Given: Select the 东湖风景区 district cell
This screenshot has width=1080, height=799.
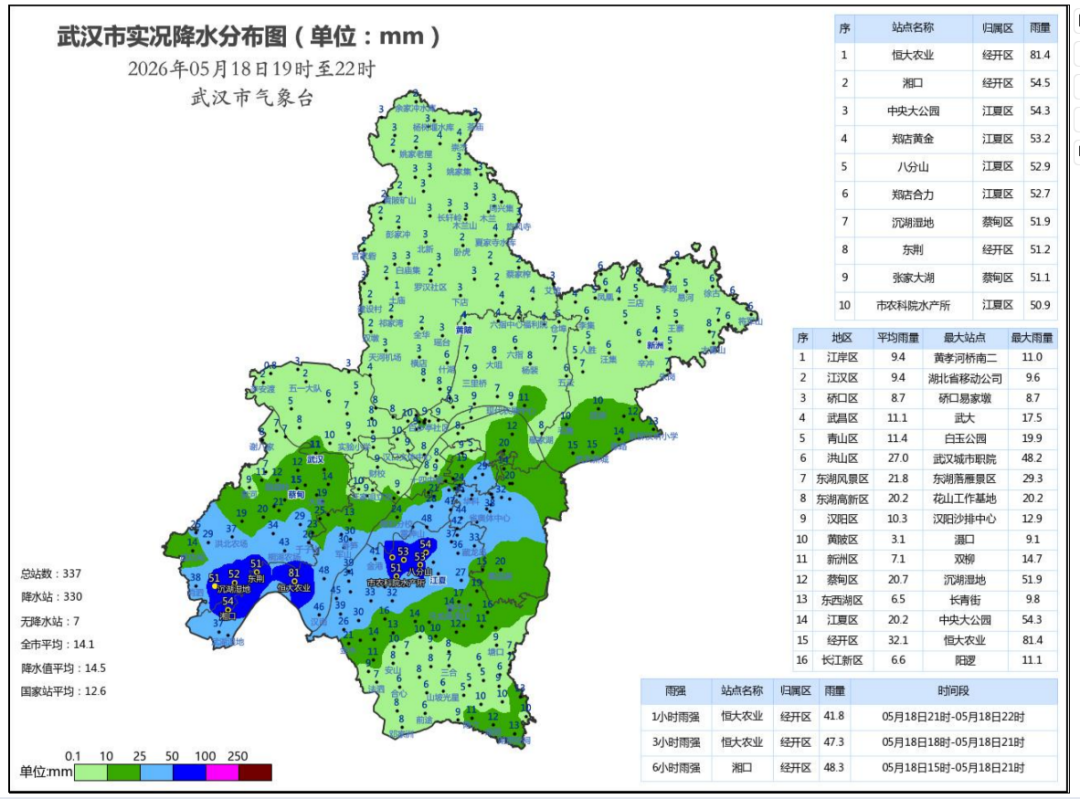Looking at the screenshot, I should pos(842,479).
